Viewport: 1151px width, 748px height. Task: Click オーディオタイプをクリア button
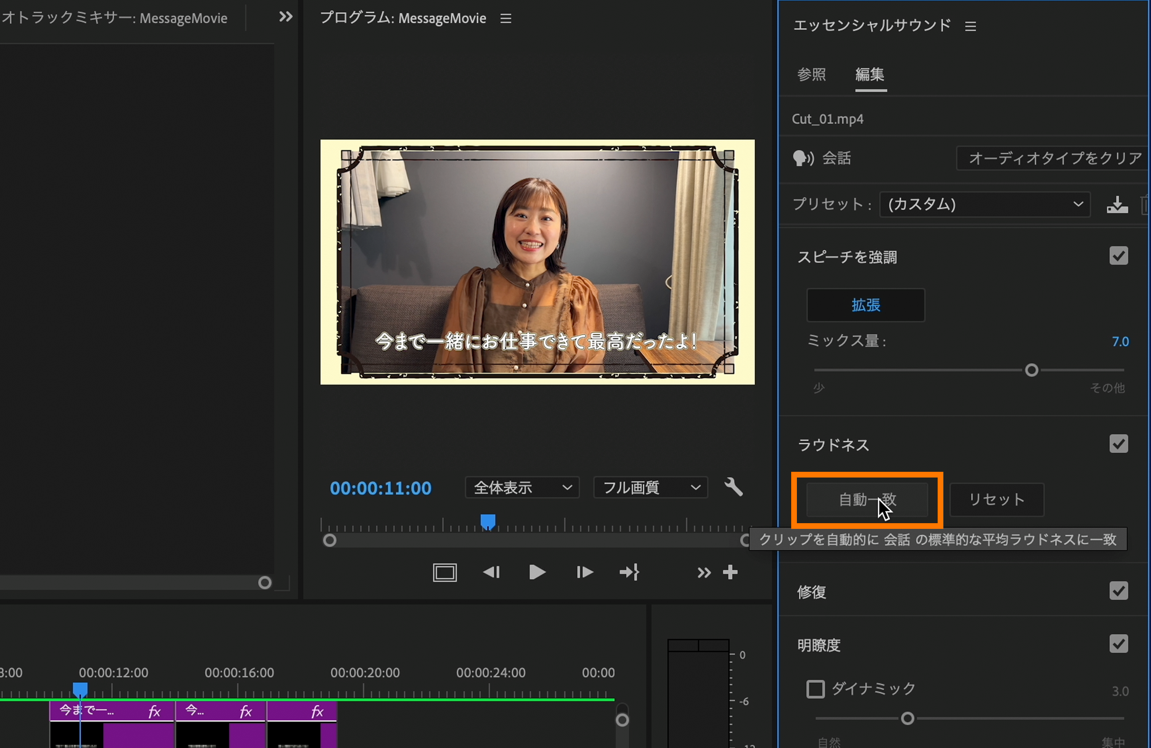point(1053,158)
